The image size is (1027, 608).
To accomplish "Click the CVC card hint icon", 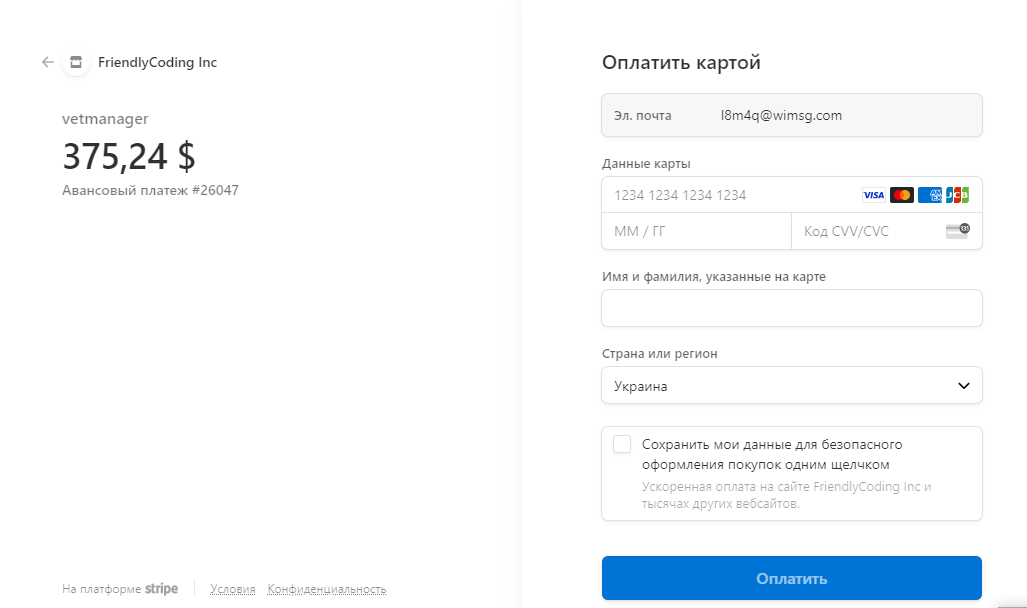I will coord(958,231).
